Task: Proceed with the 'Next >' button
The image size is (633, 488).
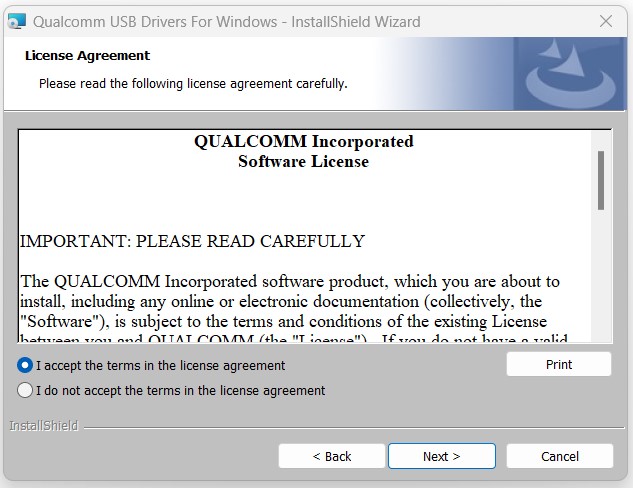Action: click(442, 456)
